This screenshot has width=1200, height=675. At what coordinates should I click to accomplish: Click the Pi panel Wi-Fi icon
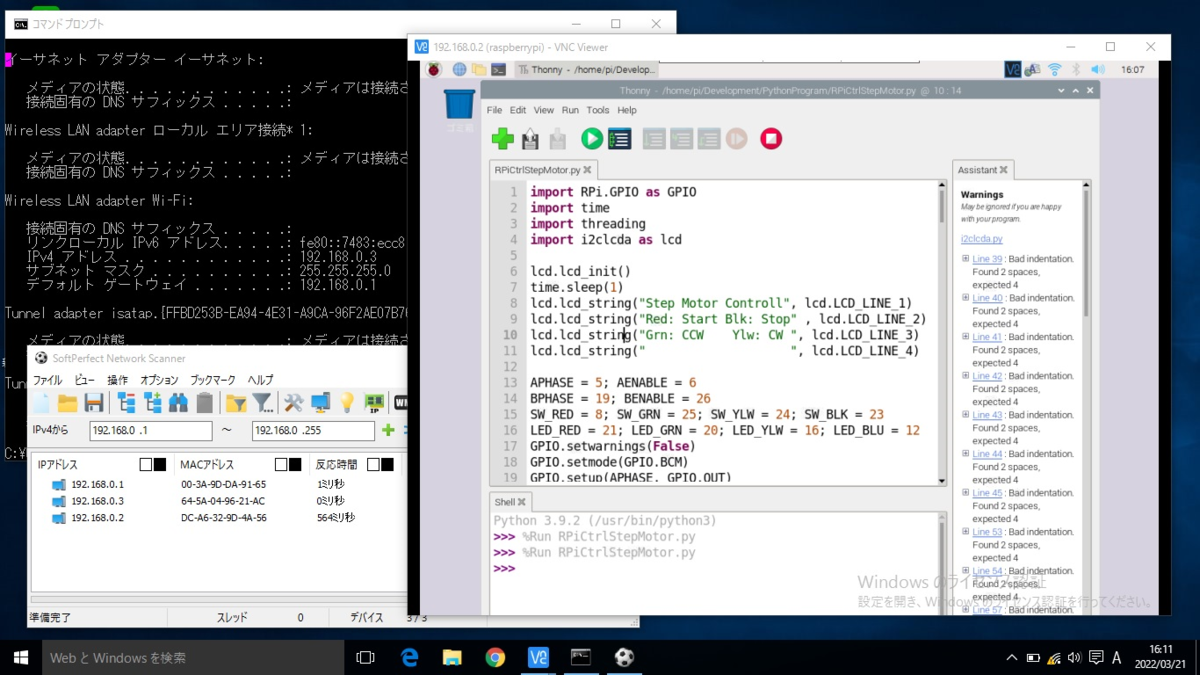(x=1055, y=70)
